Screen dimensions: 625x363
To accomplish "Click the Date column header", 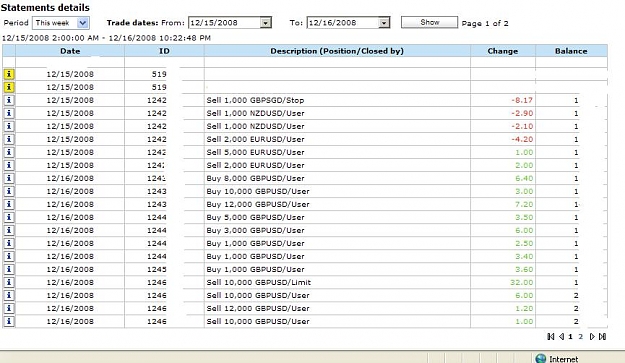I will coord(70,51).
